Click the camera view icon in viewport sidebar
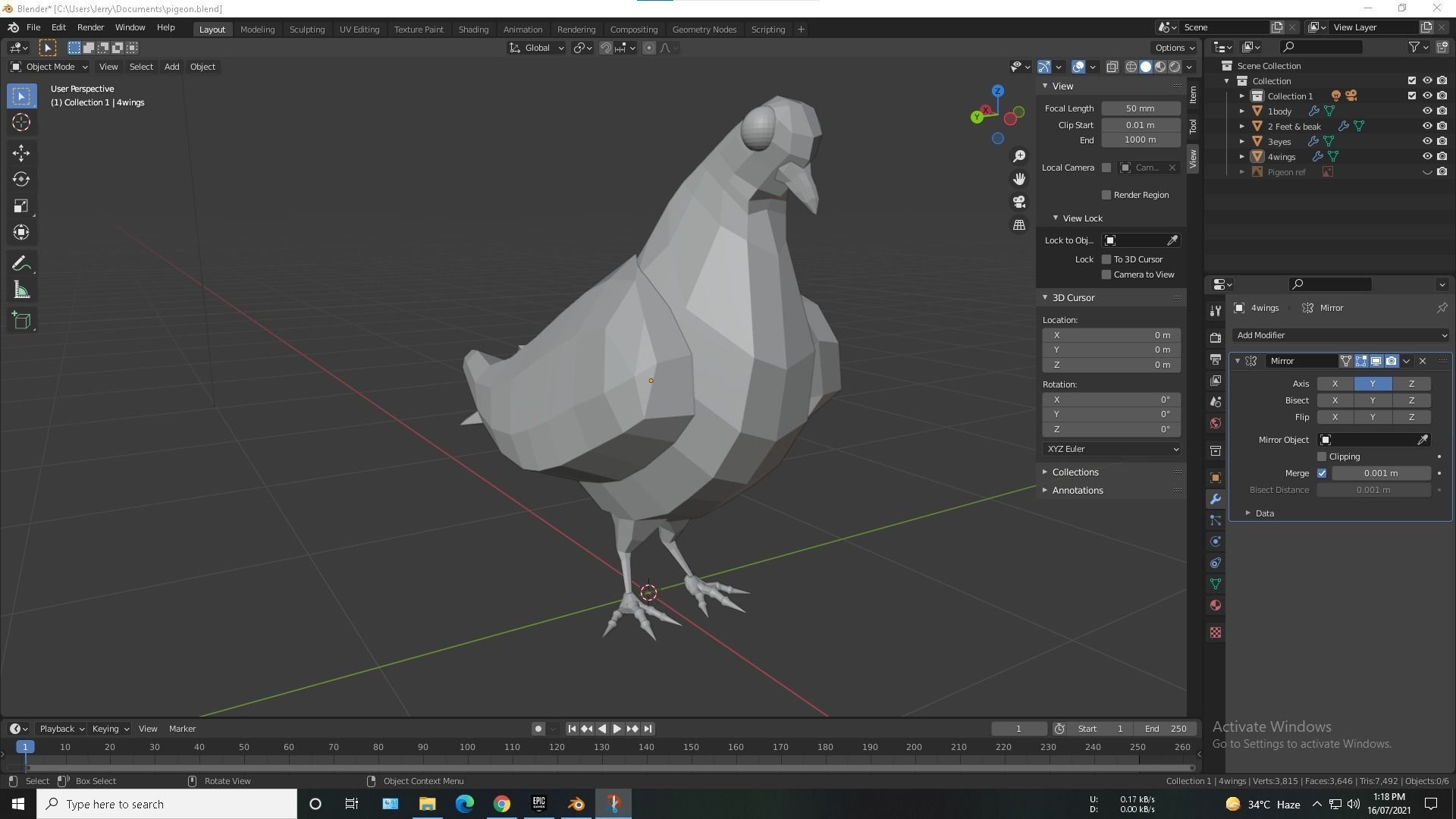Screen dimensions: 1456x819 tap(1019, 202)
